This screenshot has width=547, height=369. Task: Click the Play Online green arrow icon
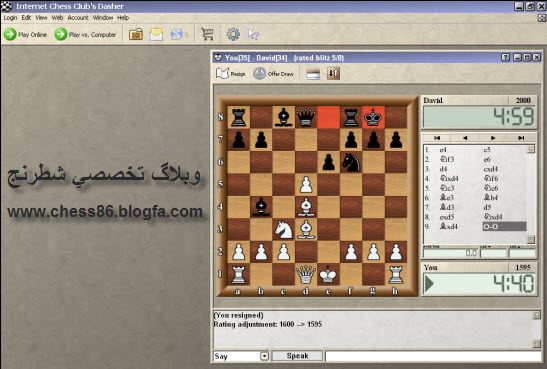10,34
